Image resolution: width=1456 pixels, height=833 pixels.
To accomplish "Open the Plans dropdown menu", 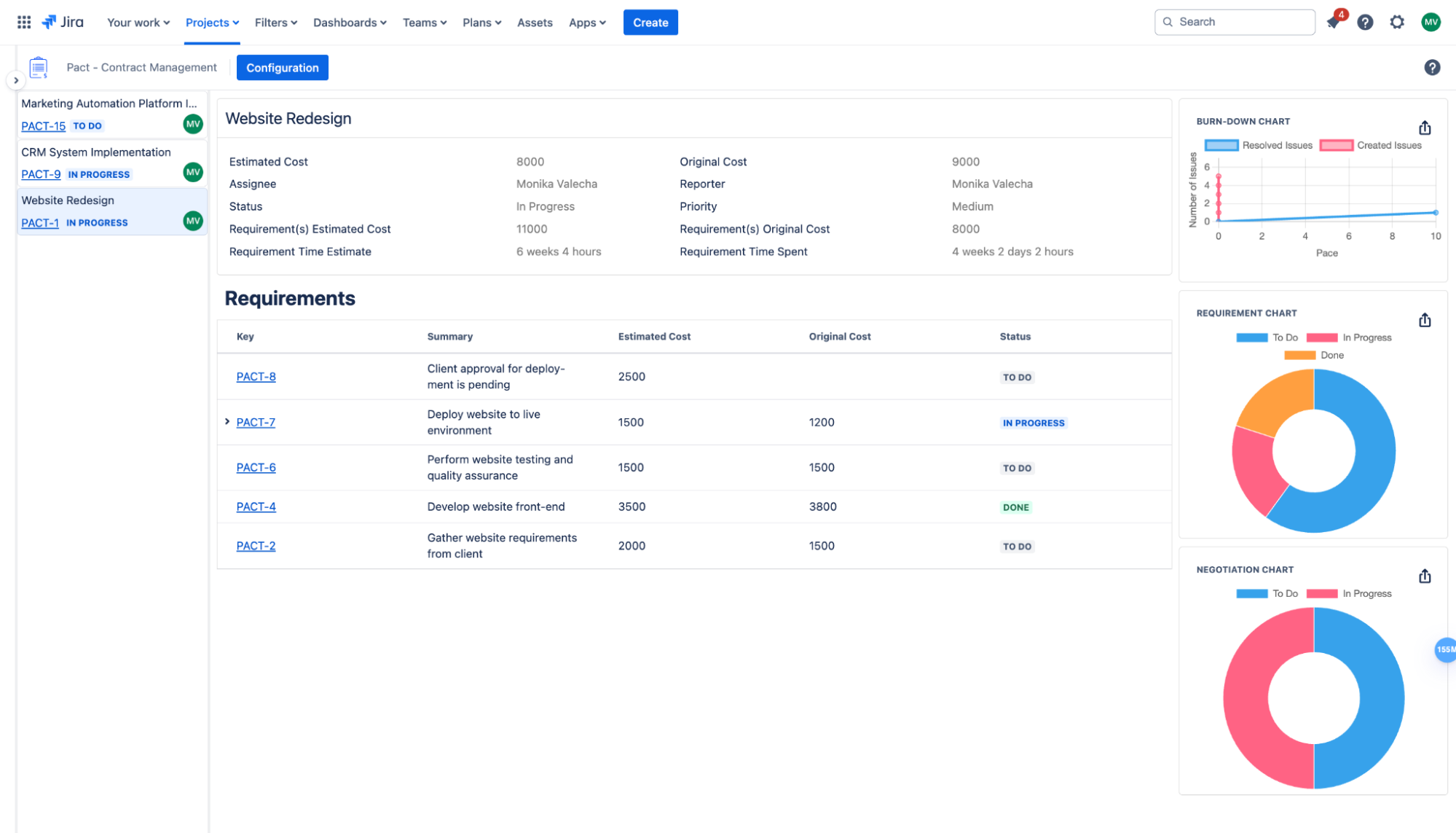I will tap(479, 21).
